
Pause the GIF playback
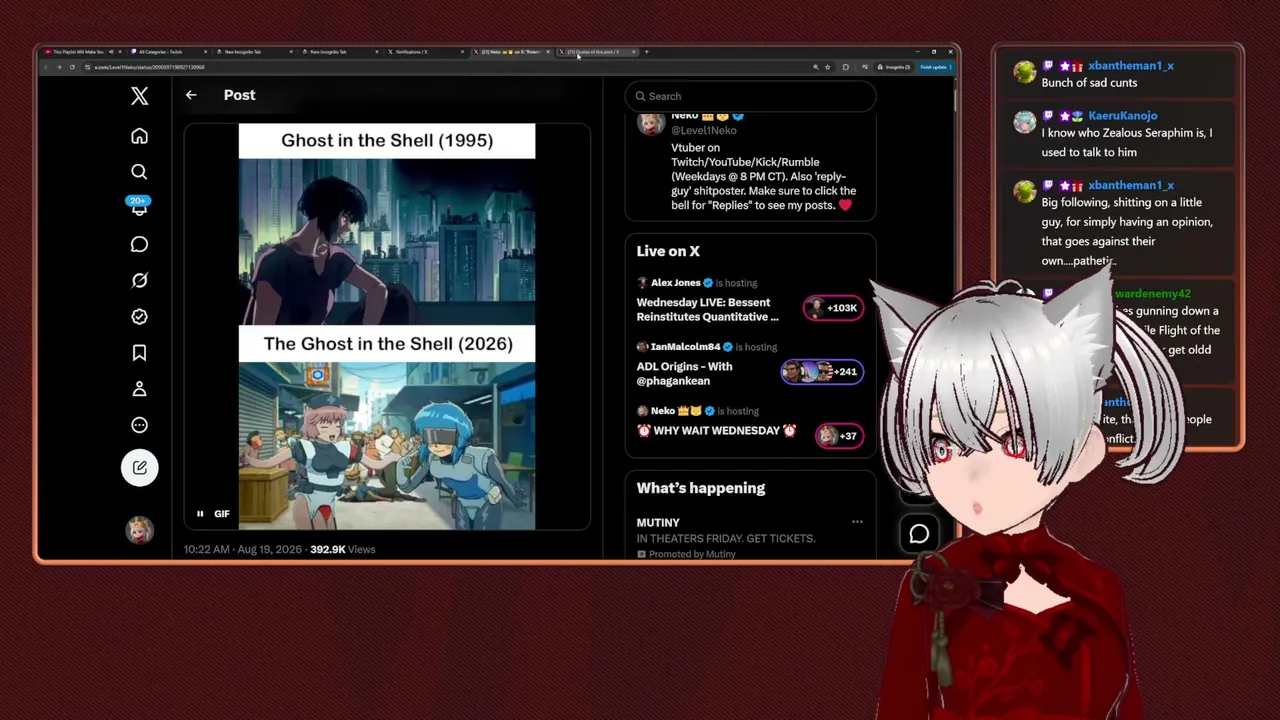pos(200,514)
